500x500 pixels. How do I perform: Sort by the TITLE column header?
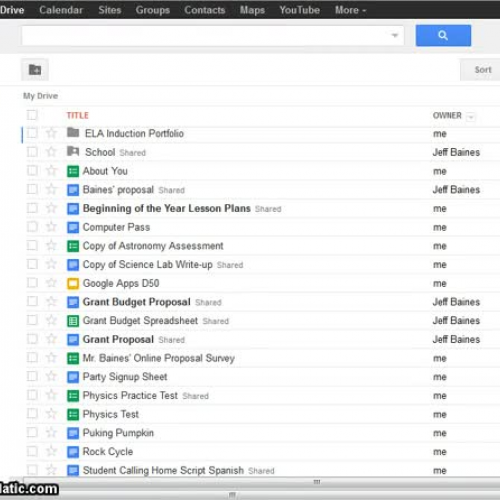pos(77,115)
